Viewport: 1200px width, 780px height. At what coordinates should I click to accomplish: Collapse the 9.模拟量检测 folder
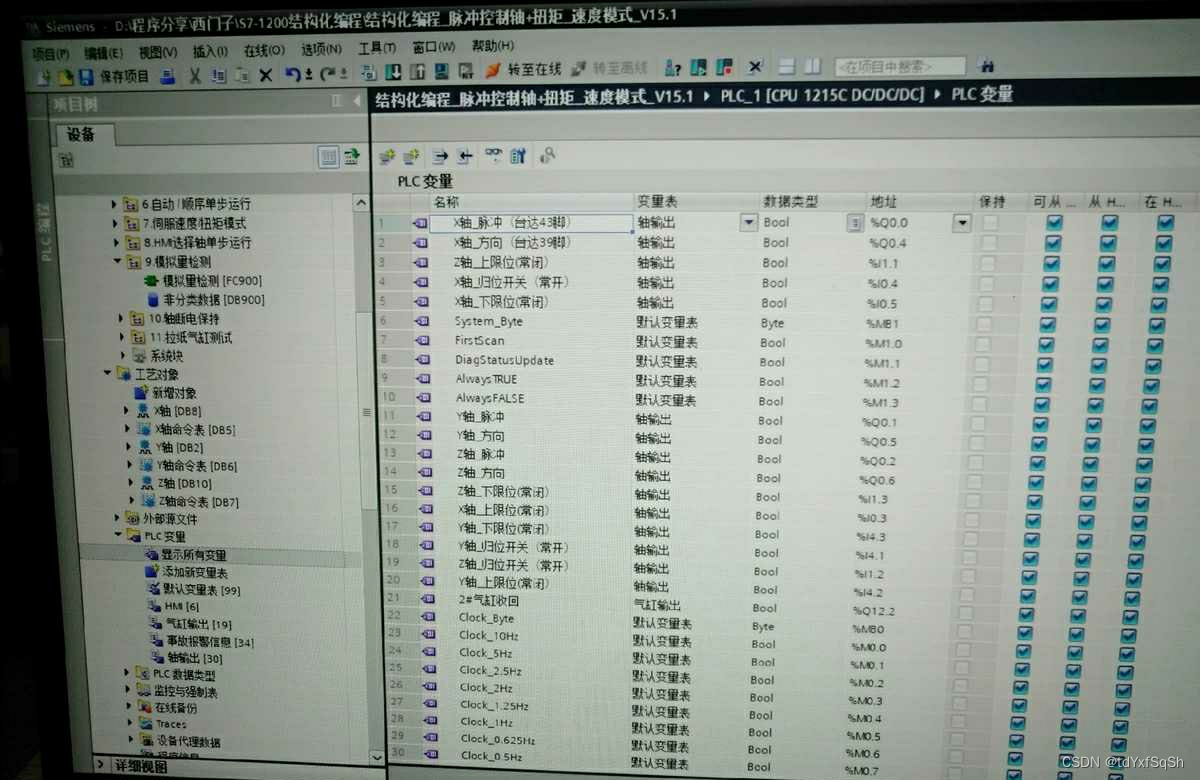pos(115,262)
